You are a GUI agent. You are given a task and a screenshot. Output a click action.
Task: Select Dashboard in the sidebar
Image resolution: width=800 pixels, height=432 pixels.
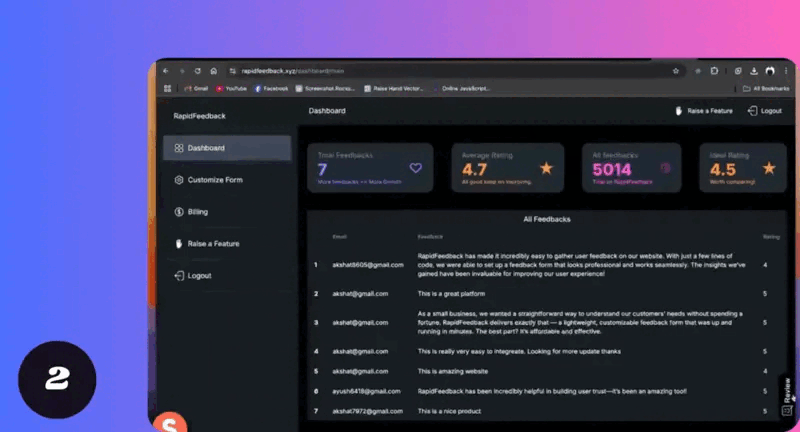[227, 148]
